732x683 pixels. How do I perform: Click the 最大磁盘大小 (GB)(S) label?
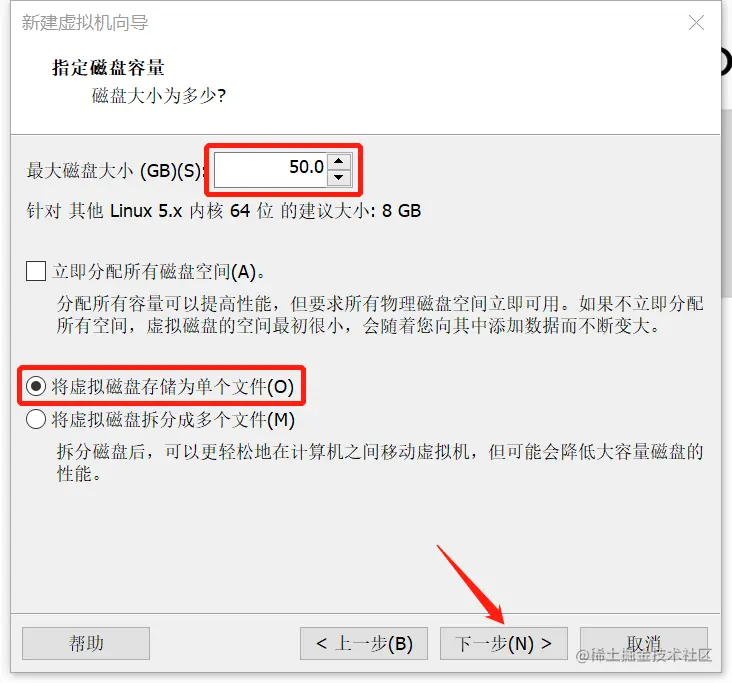tap(115, 170)
